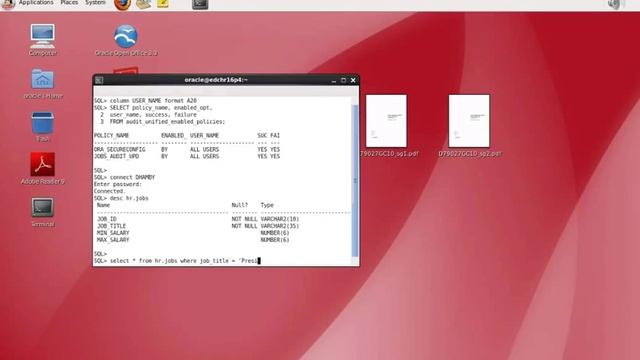640x360 pixels.
Task: Open the oracle's Home folder icon
Action: [43, 84]
